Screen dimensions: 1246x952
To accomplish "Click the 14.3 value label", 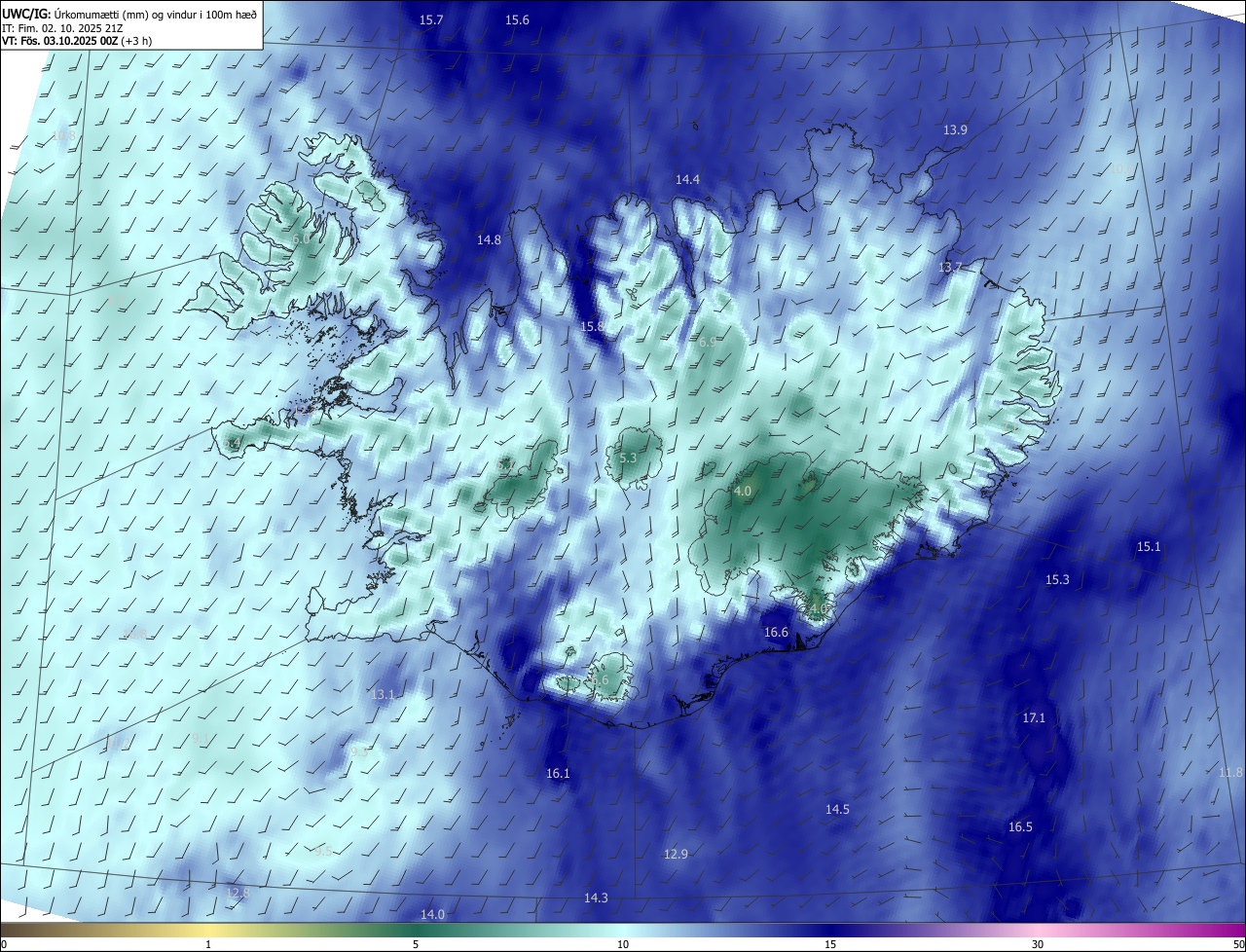I will tap(596, 898).
